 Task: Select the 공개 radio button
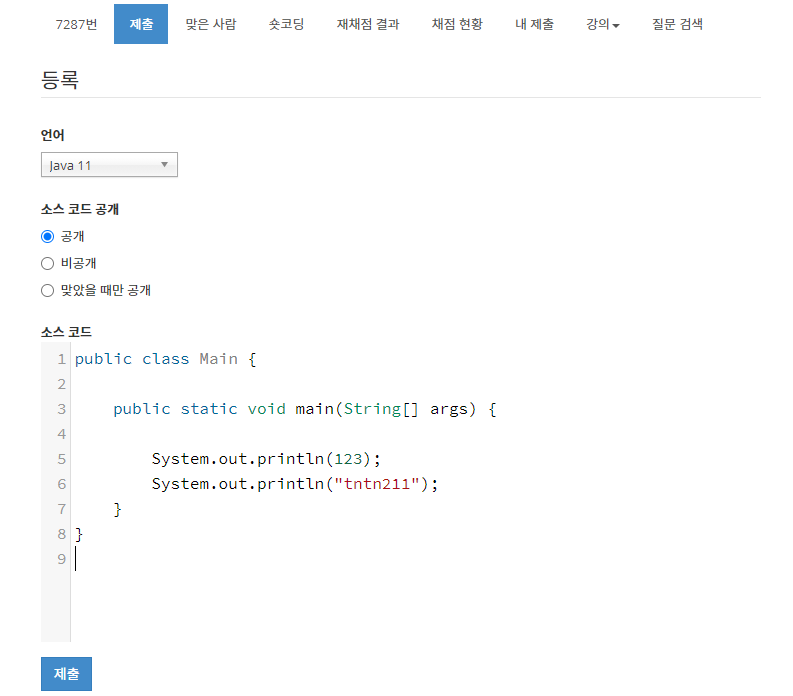point(48,236)
